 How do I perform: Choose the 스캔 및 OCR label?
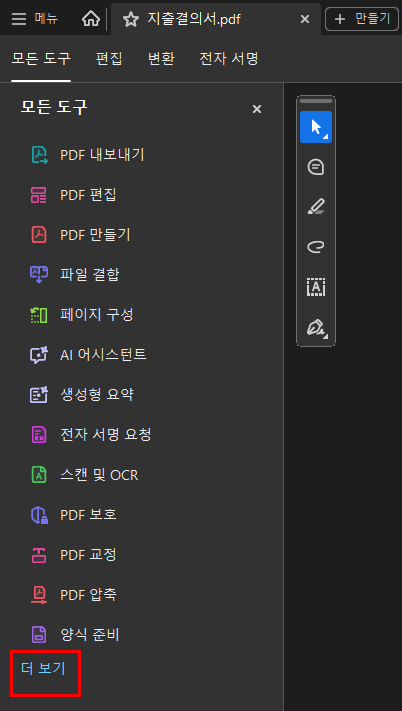coord(99,475)
